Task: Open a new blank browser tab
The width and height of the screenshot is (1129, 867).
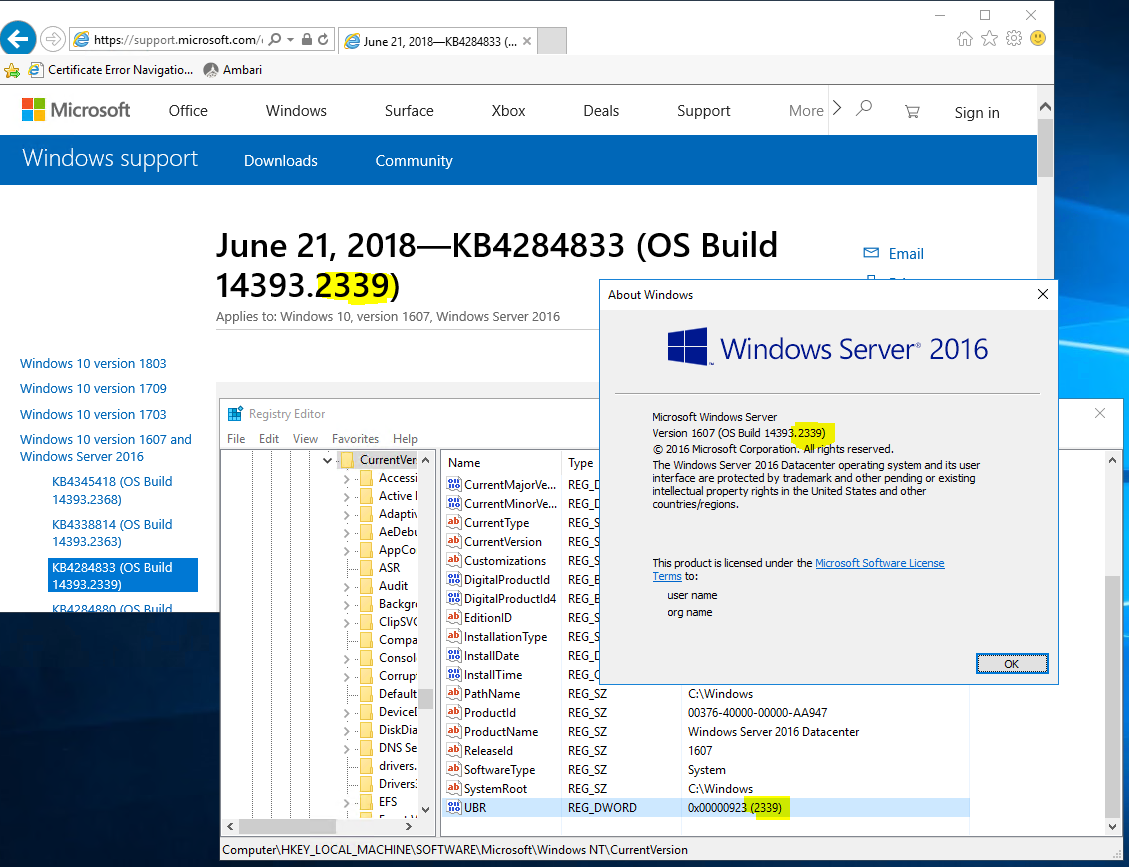Action: [x=552, y=41]
